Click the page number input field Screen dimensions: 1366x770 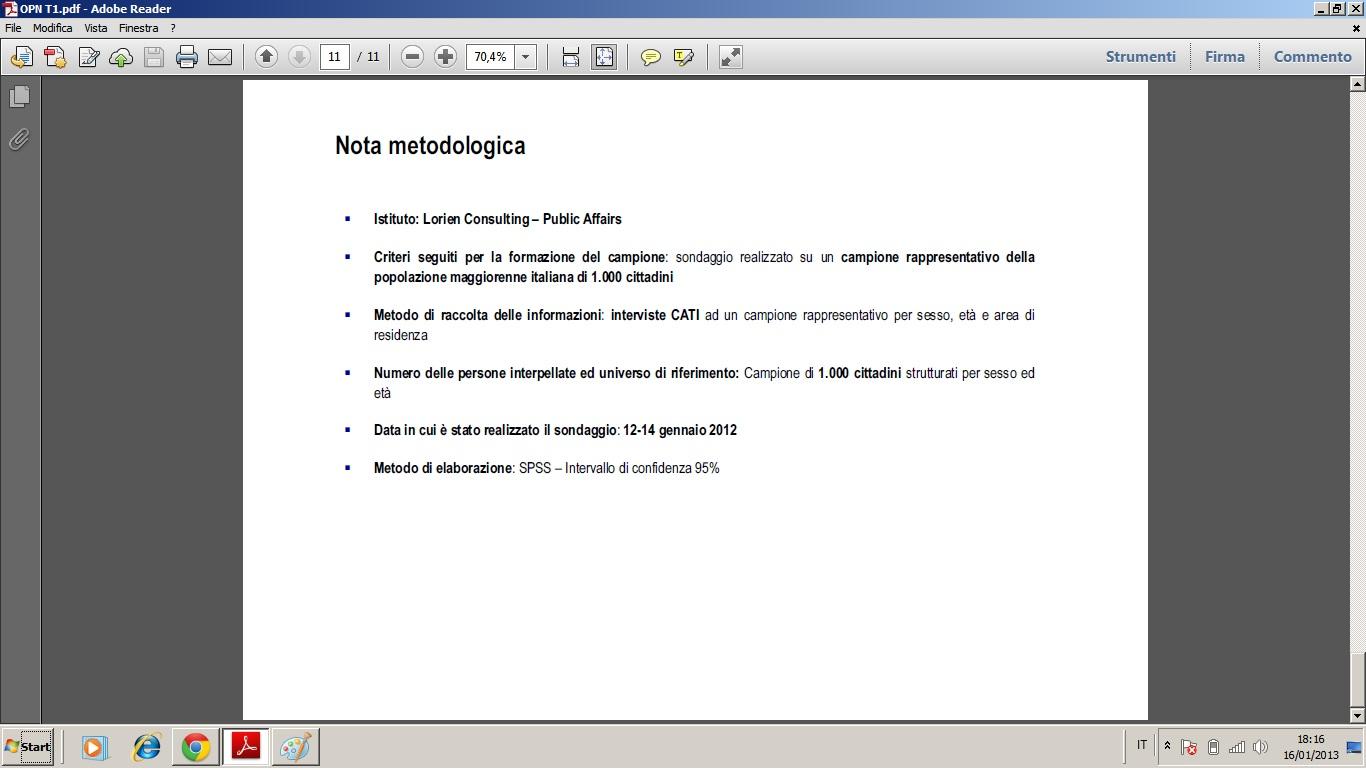tap(335, 57)
